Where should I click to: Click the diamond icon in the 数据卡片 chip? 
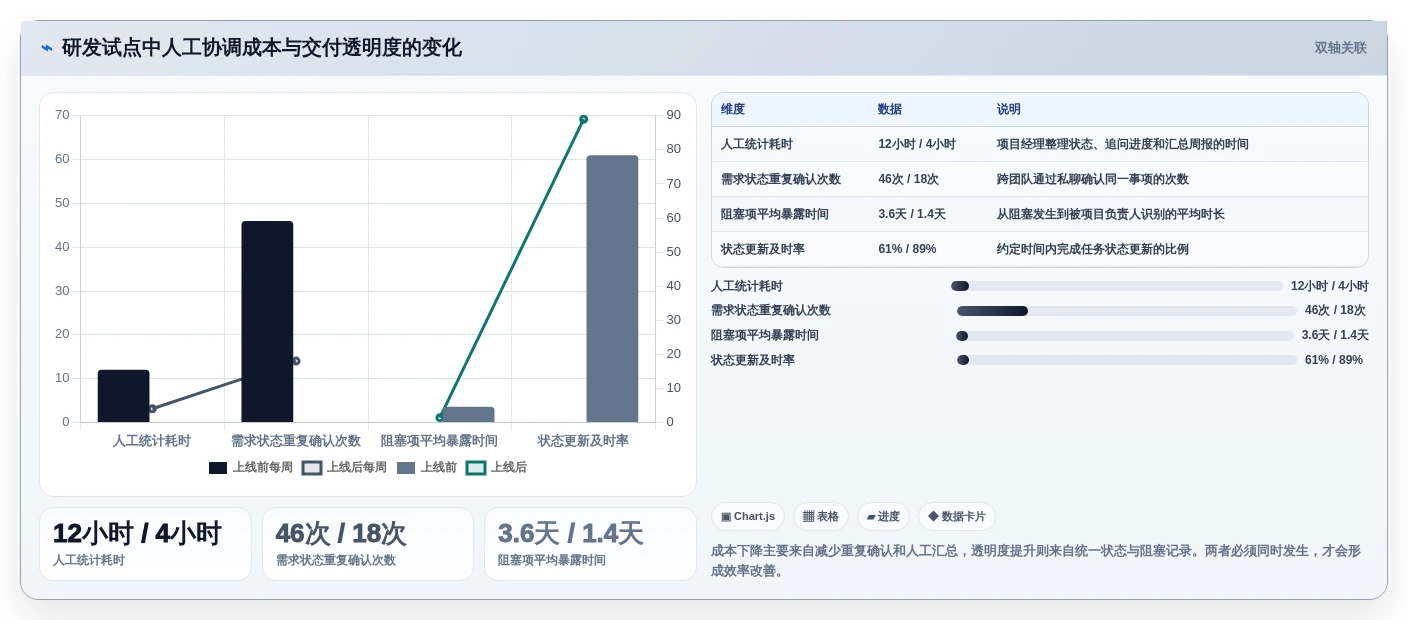[x=933, y=517]
